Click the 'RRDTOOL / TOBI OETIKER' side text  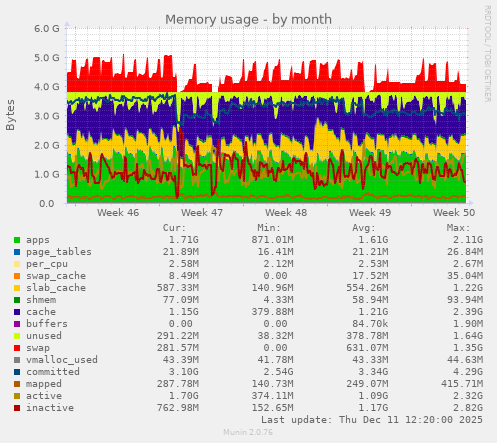coord(487,54)
